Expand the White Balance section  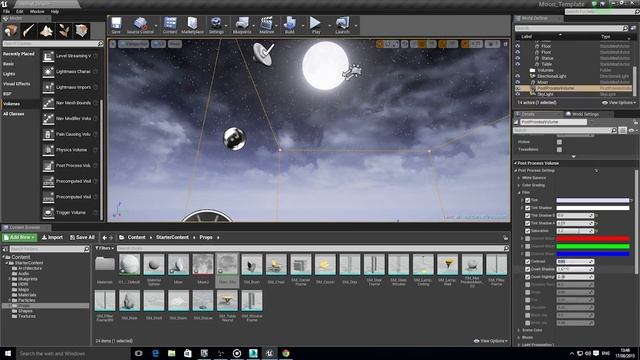click(519, 178)
